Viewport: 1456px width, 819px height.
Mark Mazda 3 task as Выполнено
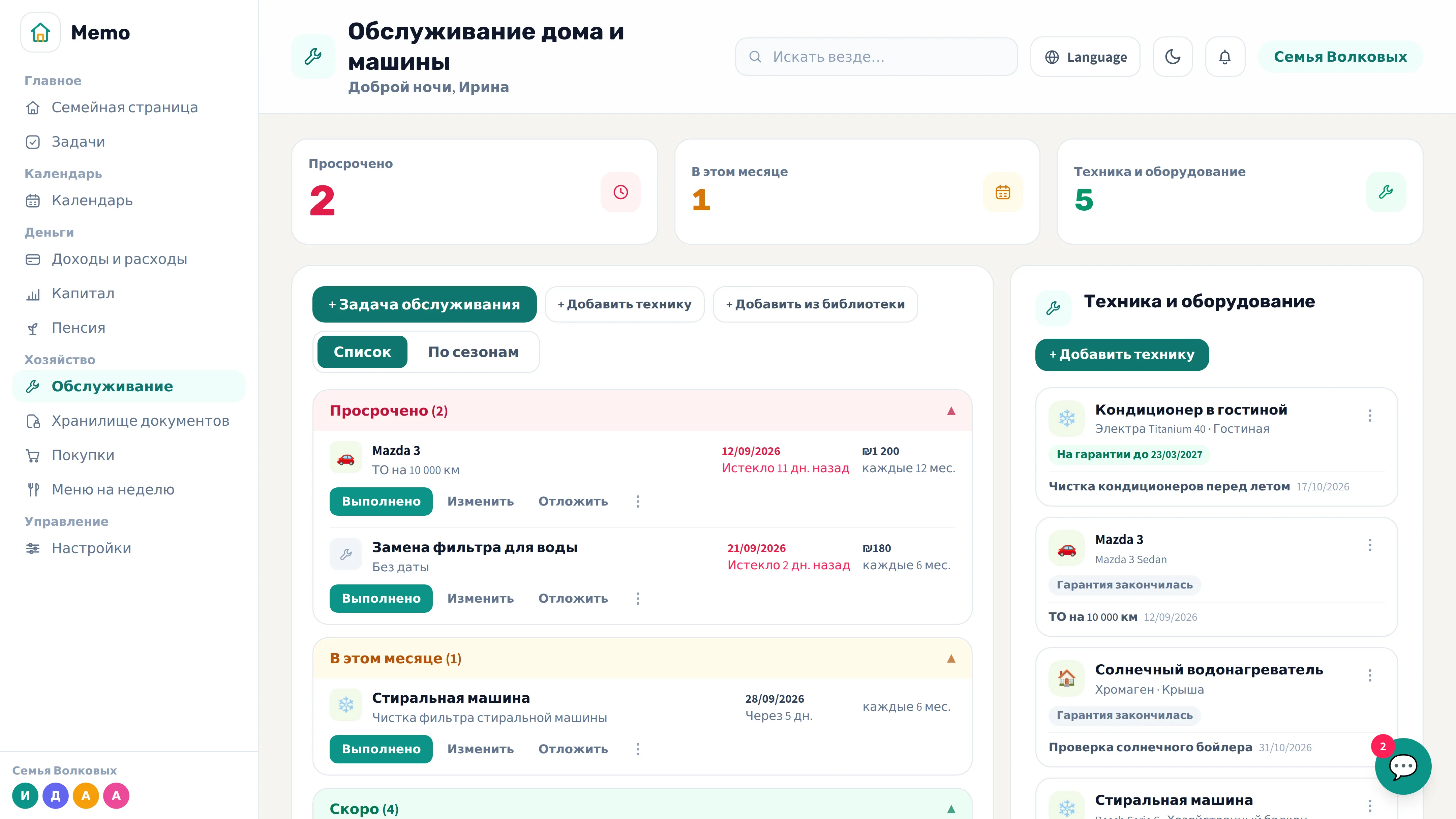coord(381,502)
